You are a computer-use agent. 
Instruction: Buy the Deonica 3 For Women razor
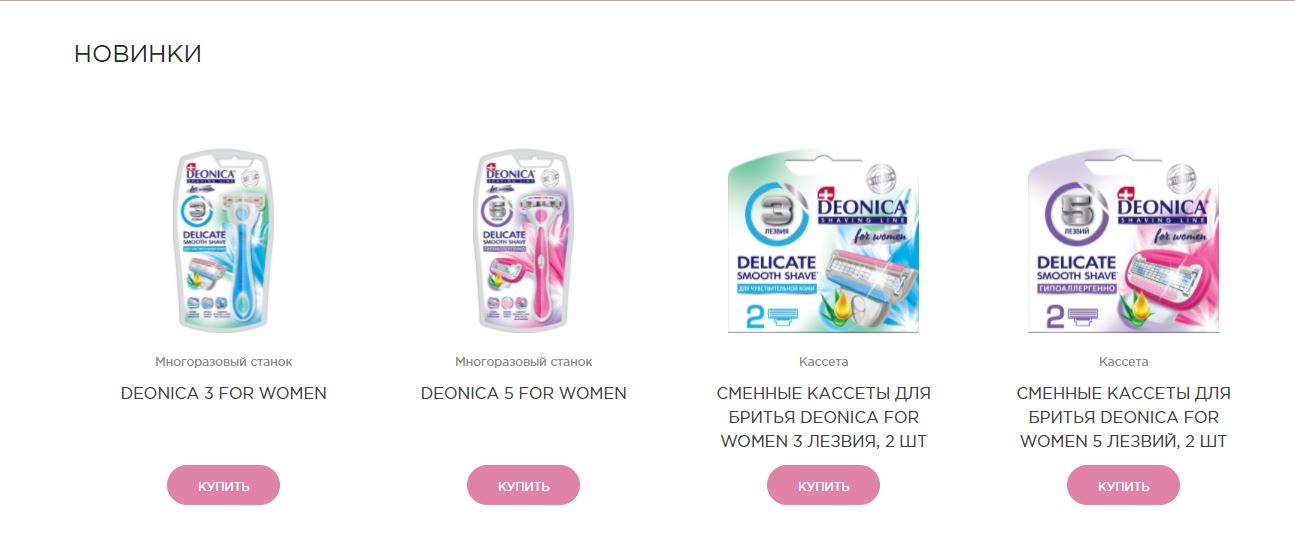click(x=223, y=485)
